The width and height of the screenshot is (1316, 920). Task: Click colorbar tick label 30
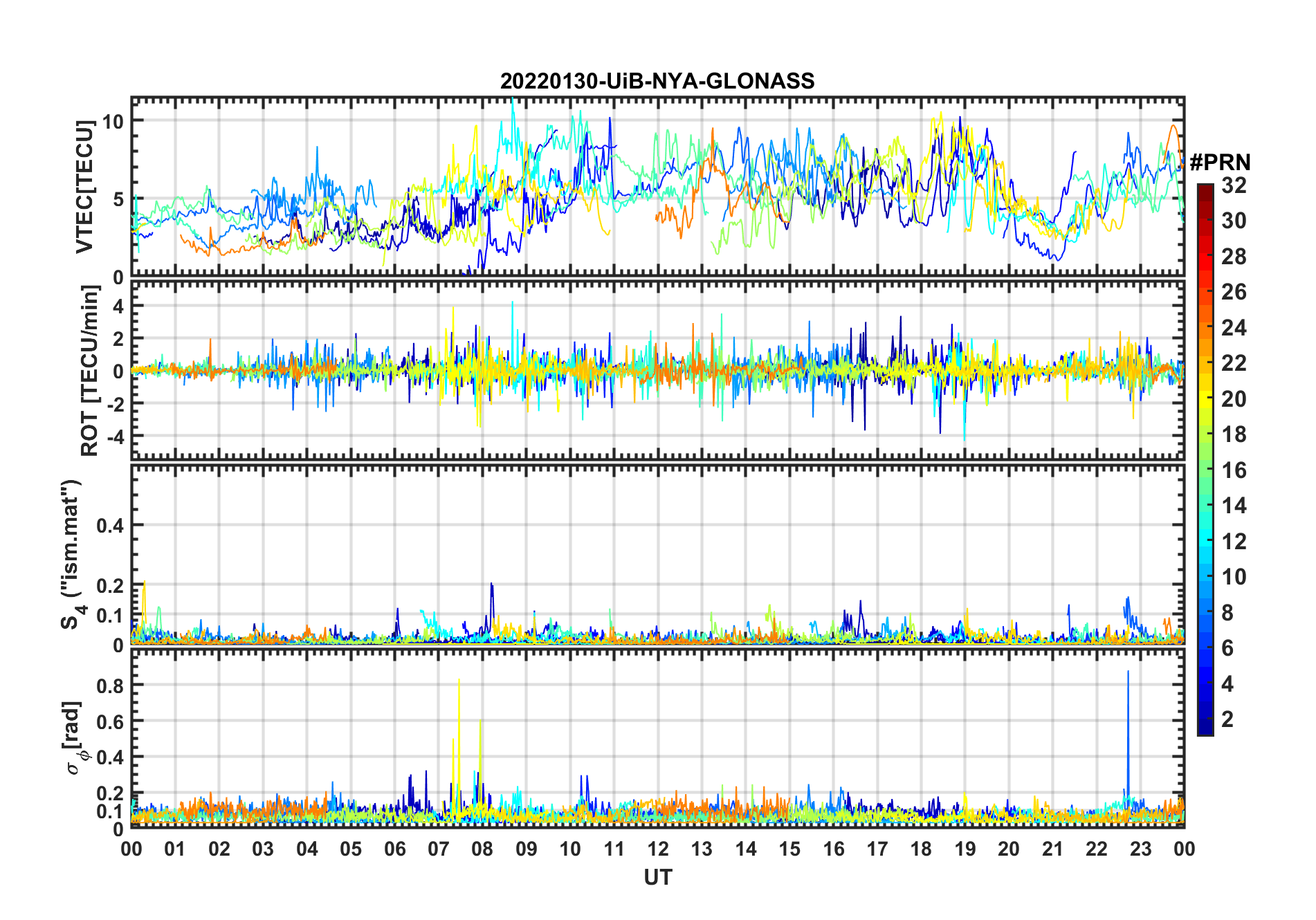(1234, 221)
